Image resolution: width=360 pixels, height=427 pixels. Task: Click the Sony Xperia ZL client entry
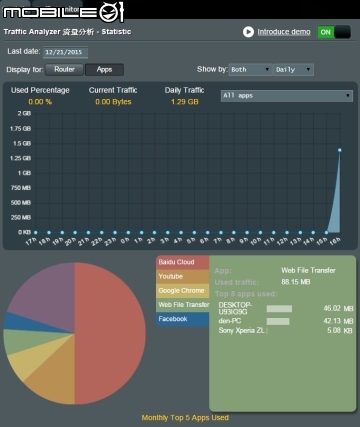pos(241,330)
